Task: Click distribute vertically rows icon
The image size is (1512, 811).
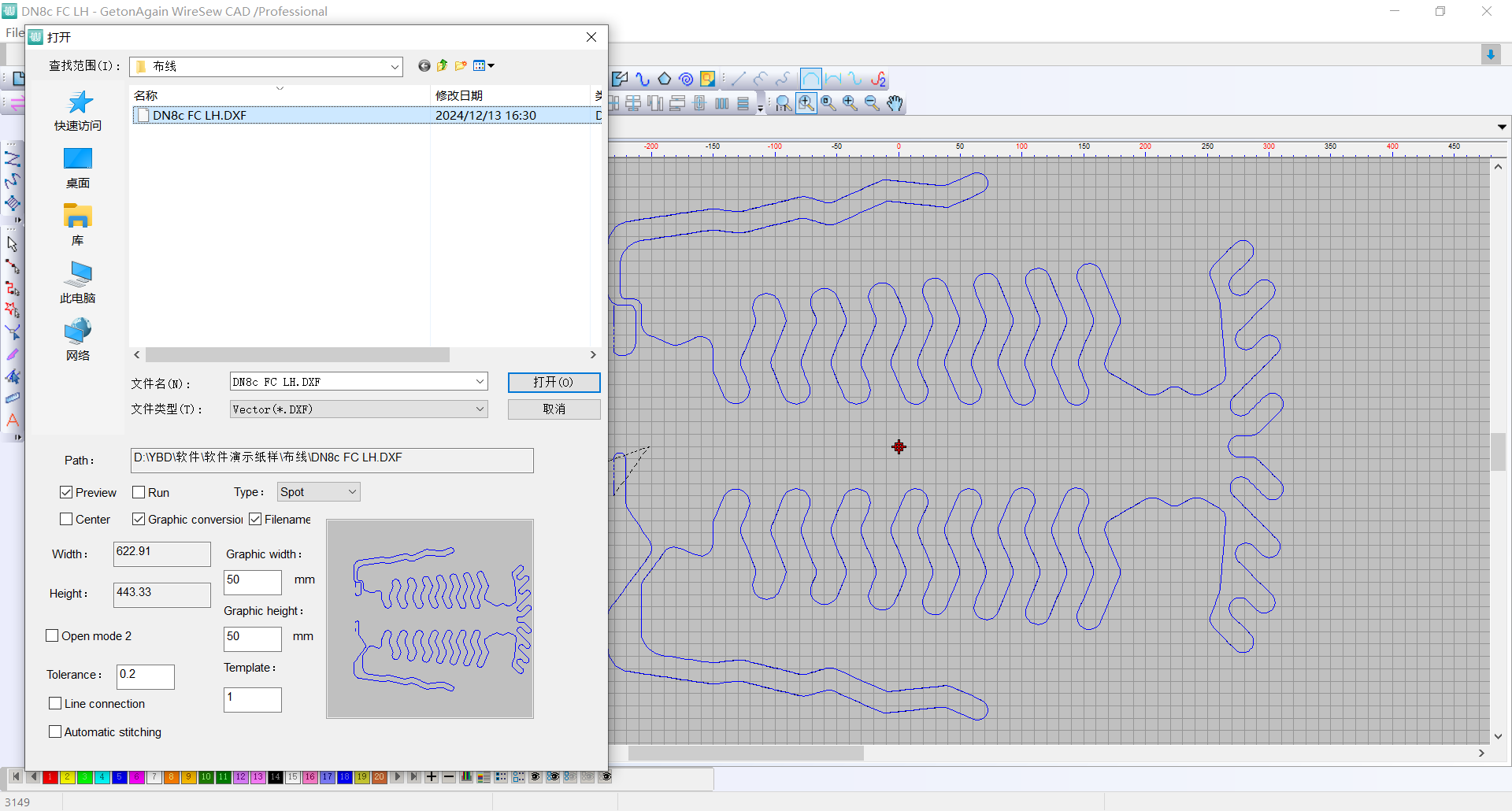Action: (x=743, y=103)
